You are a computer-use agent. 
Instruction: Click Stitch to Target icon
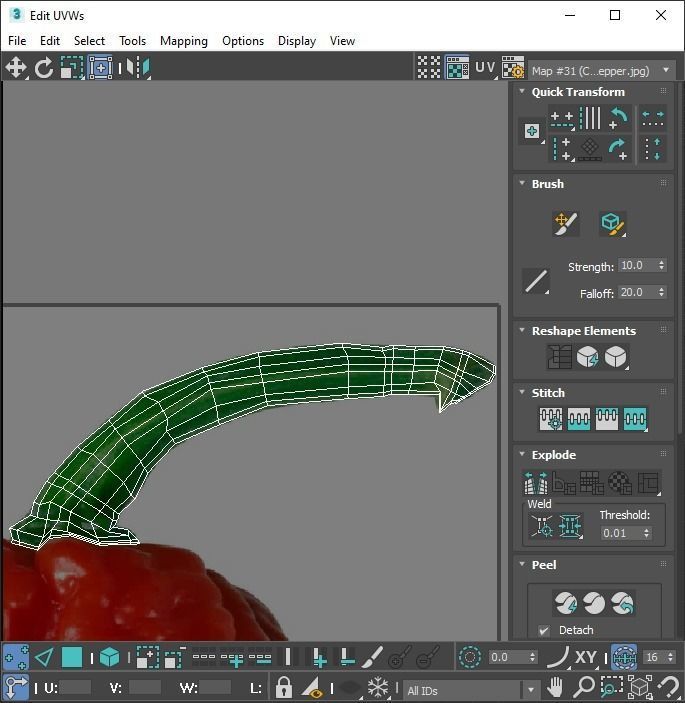click(551, 419)
